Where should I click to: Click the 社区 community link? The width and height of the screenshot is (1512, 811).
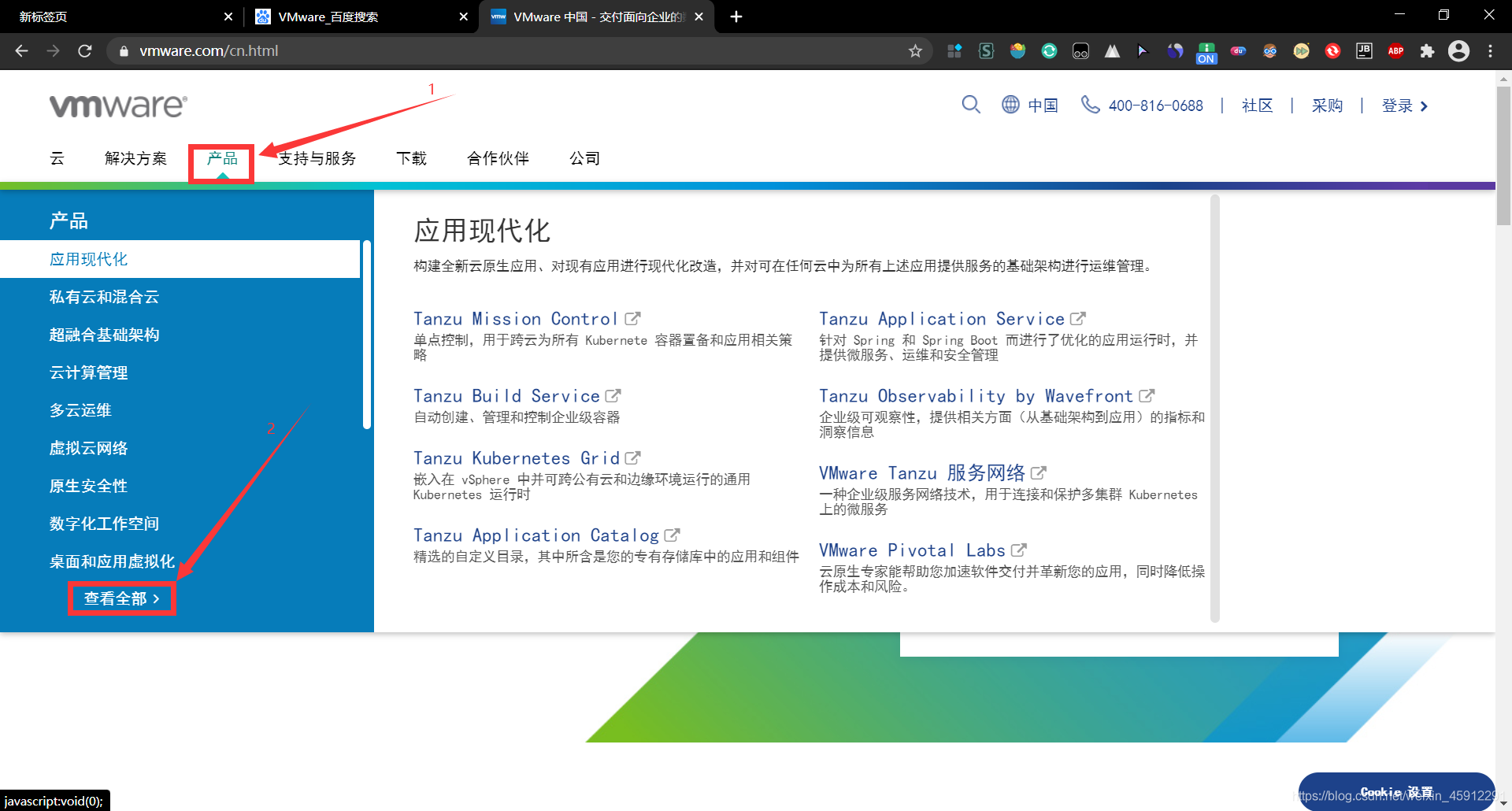tap(1257, 106)
